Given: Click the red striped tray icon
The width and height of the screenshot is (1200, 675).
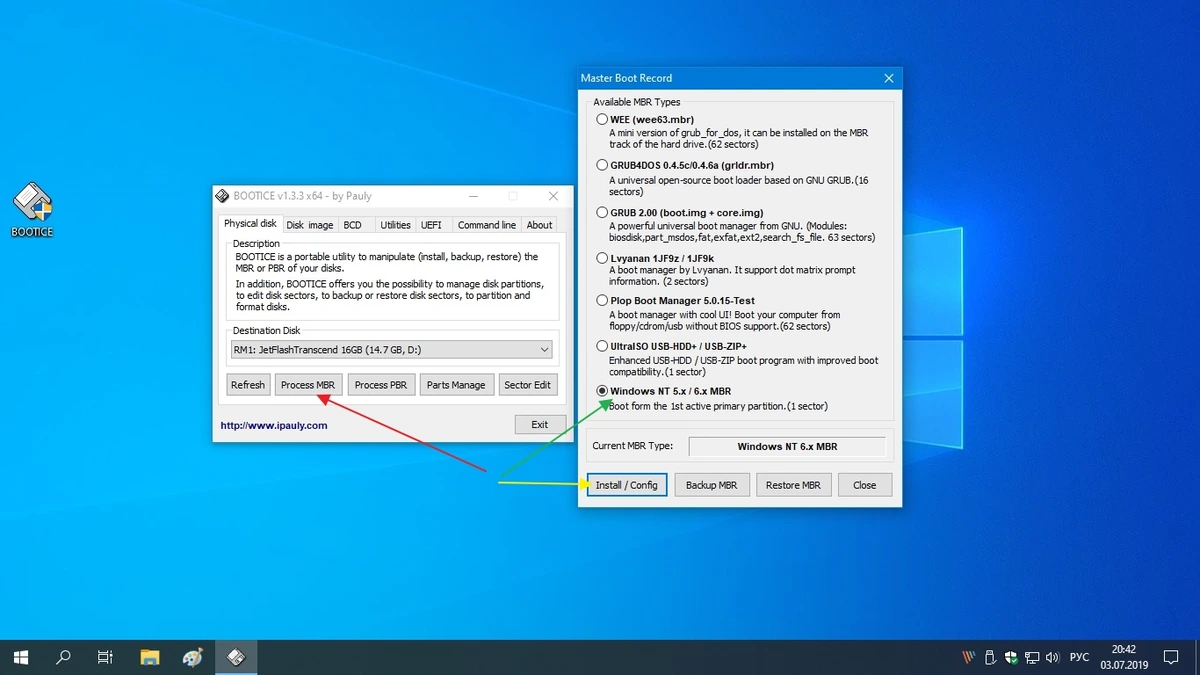Looking at the screenshot, I should point(968,657).
